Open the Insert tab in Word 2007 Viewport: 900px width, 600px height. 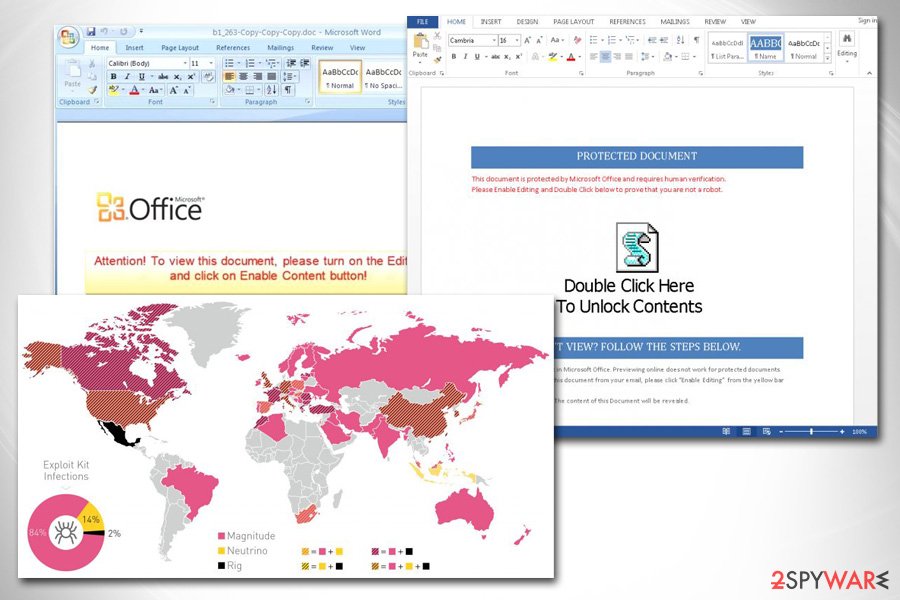[x=134, y=48]
